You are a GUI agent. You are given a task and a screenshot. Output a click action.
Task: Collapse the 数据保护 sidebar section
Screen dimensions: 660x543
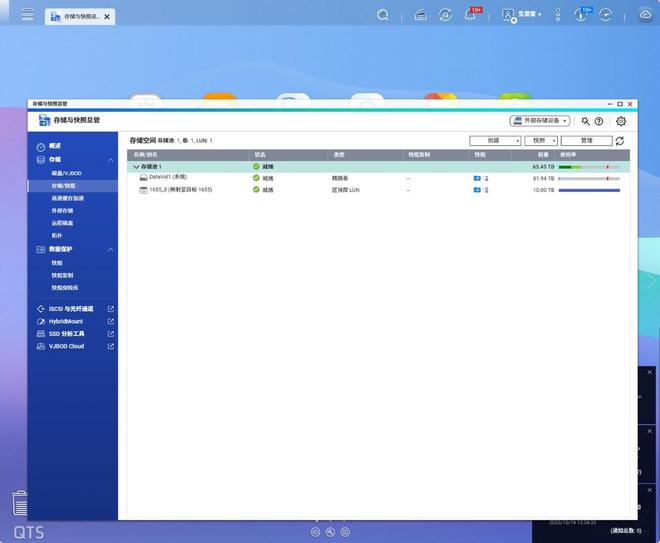pos(110,249)
